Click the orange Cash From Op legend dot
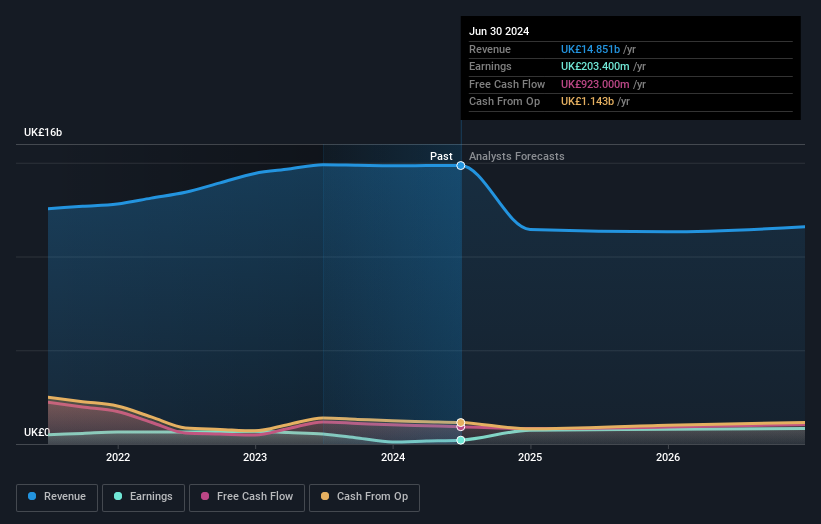The width and height of the screenshot is (821, 524). pyautogui.click(x=325, y=496)
